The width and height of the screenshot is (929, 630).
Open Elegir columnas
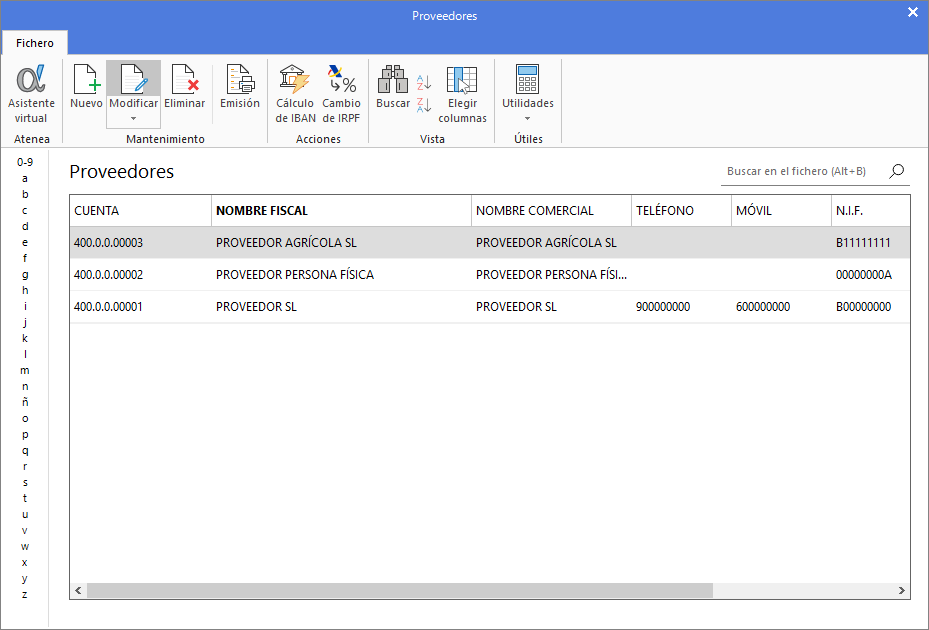[x=462, y=93]
